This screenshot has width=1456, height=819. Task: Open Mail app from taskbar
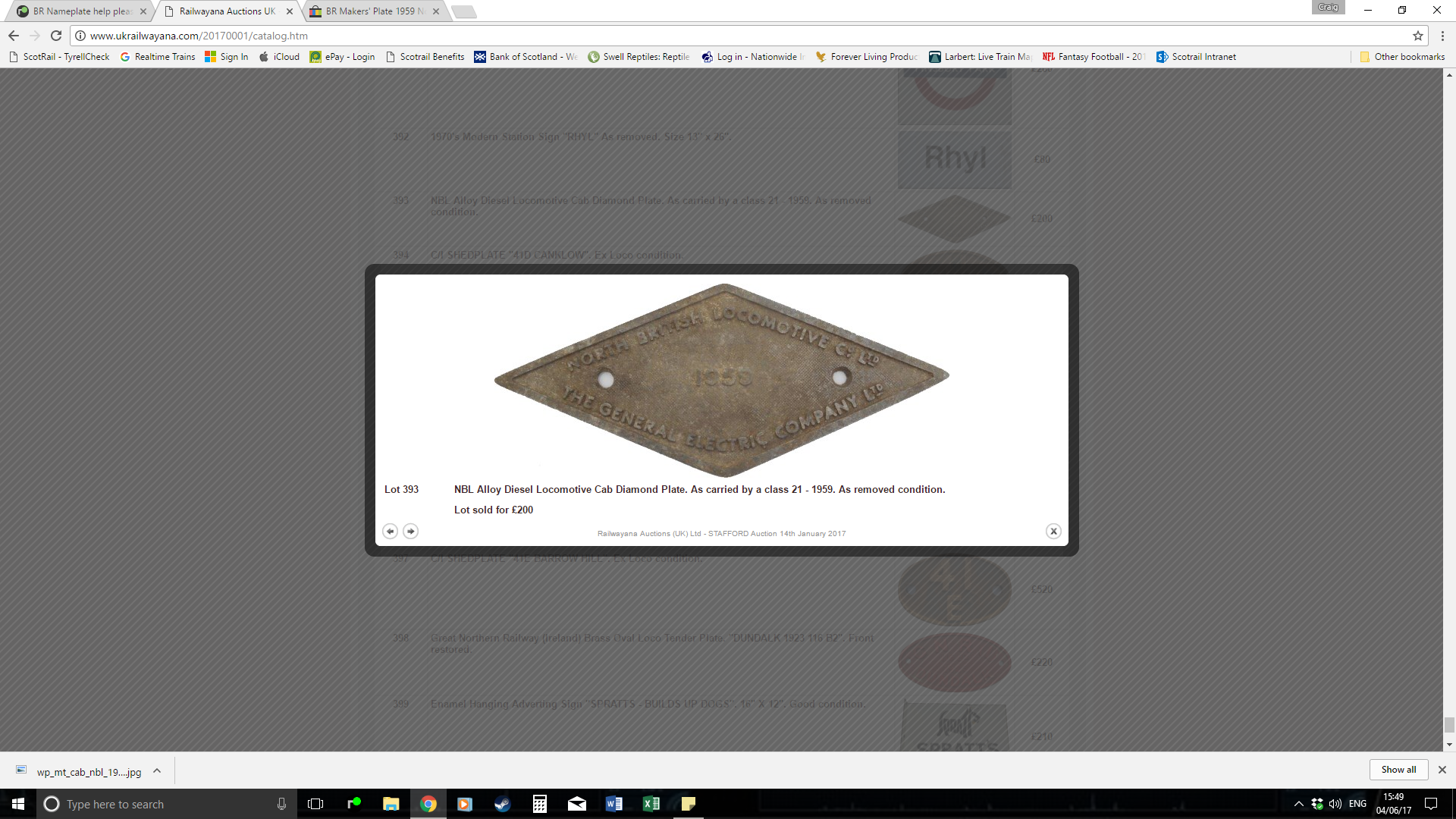click(577, 804)
